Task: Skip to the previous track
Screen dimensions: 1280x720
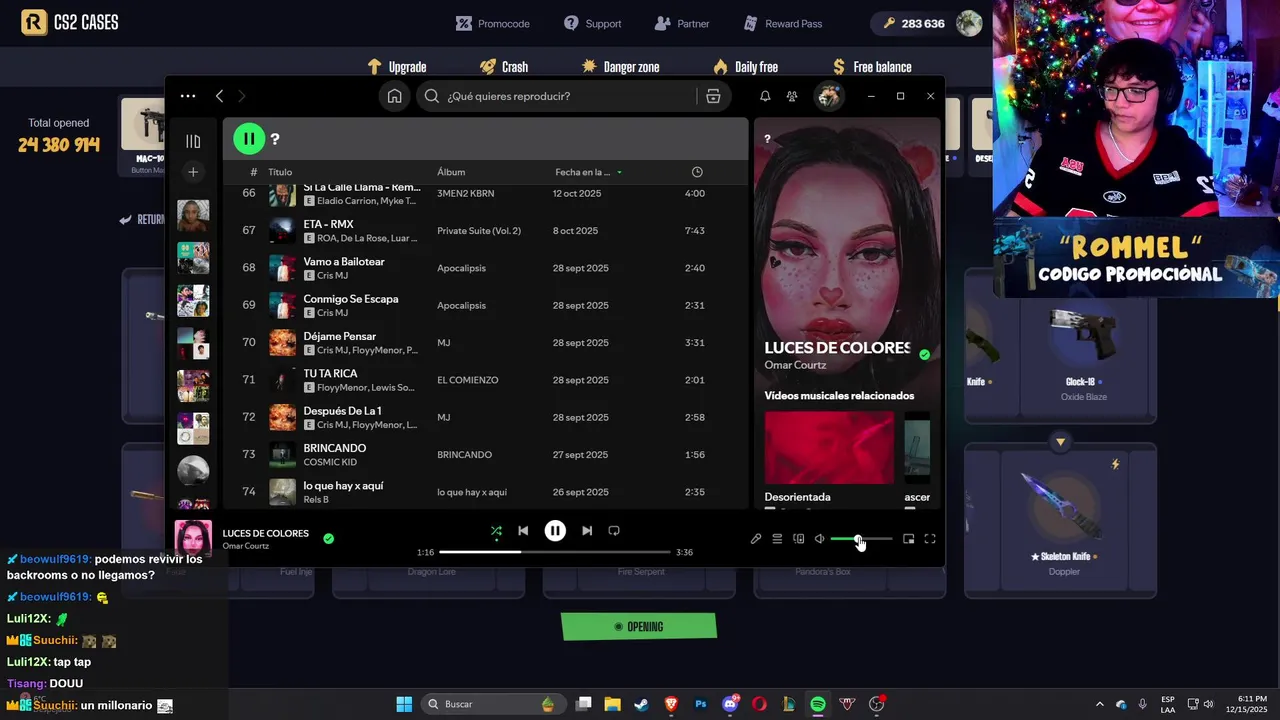Action: pos(523,531)
